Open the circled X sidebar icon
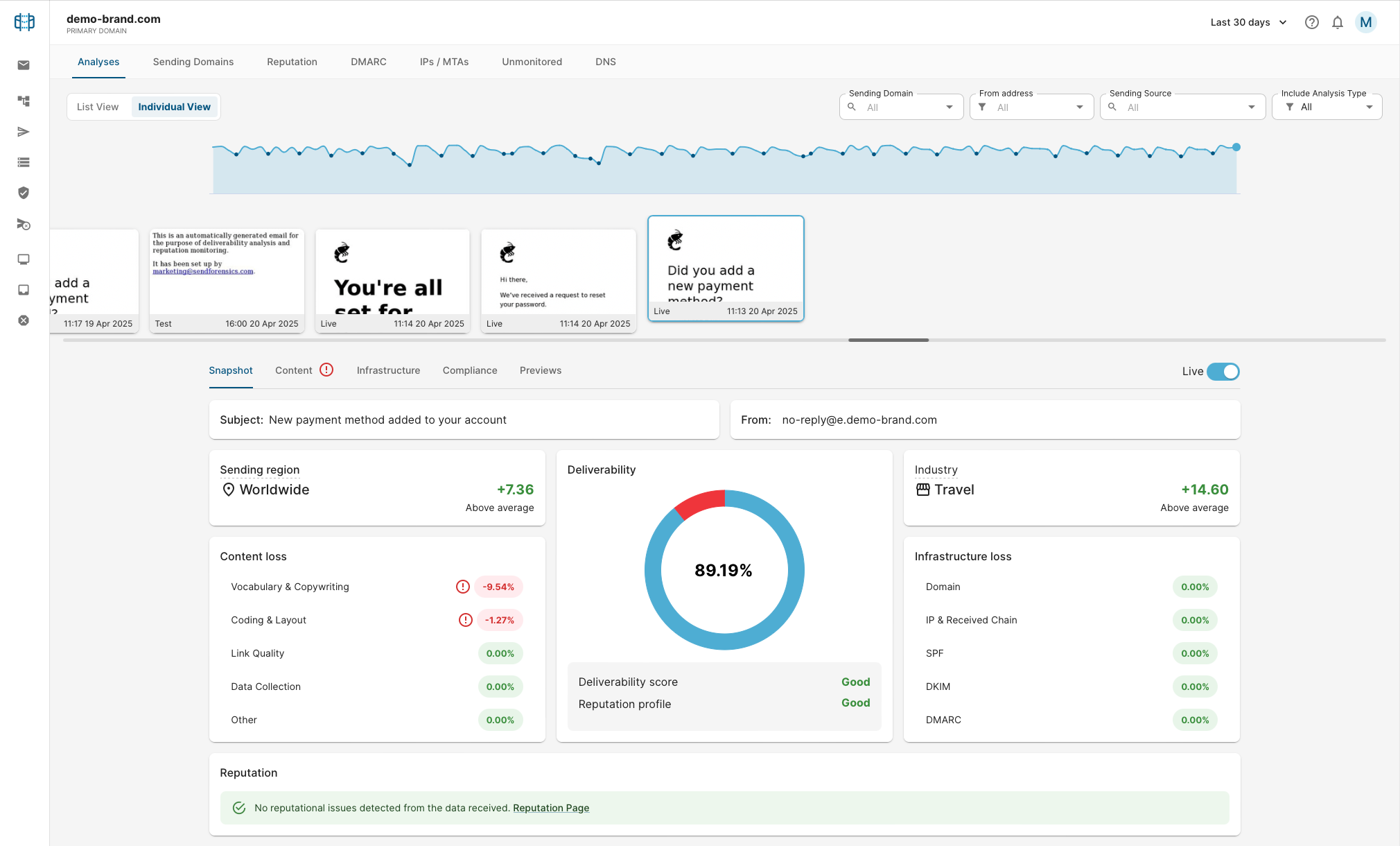The height and width of the screenshot is (846, 1400). point(24,320)
